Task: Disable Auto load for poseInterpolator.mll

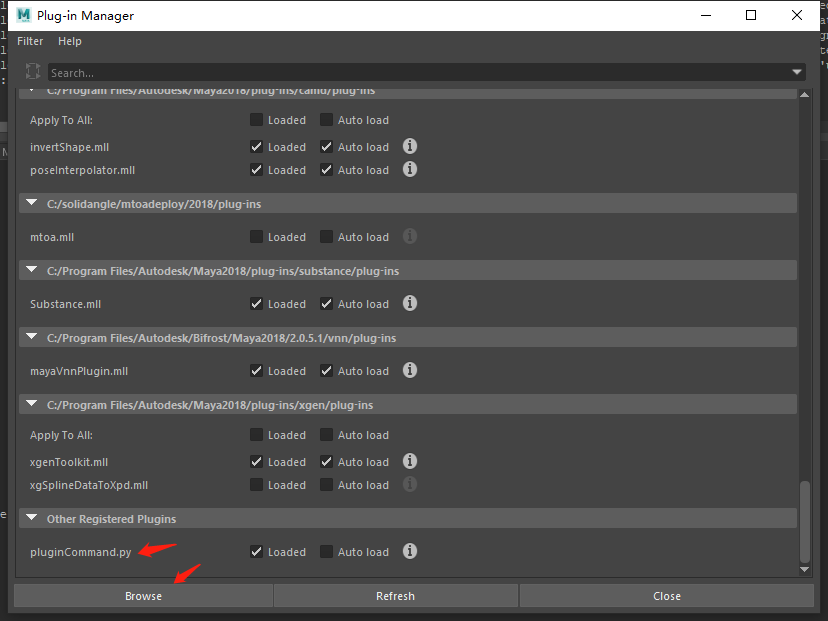Action: coord(326,170)
